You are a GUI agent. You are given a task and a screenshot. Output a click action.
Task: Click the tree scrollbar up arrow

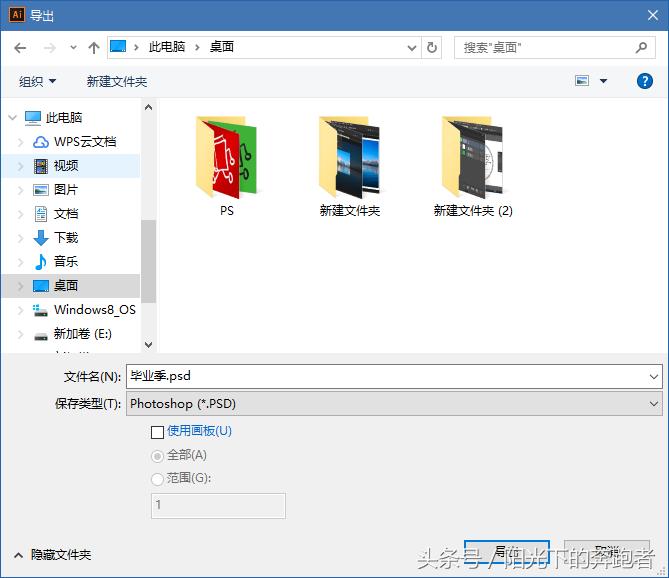(148, 107)
